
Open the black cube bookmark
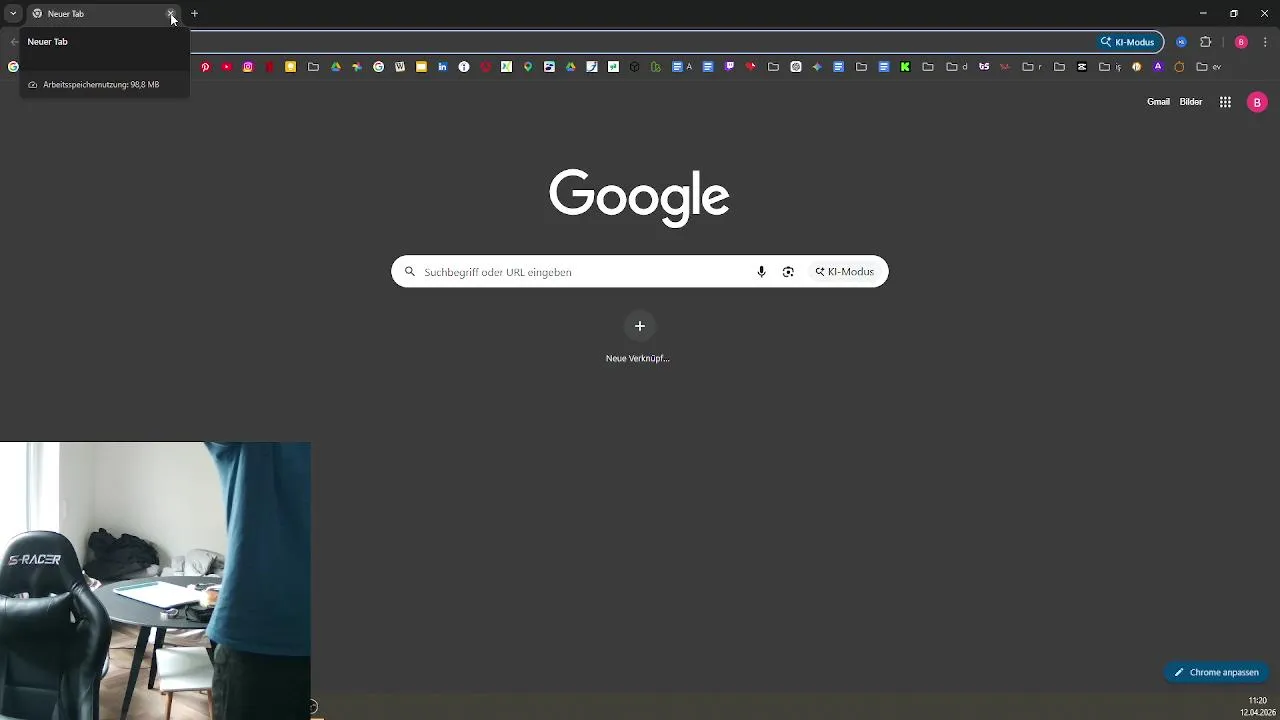[x=634, y=67]
